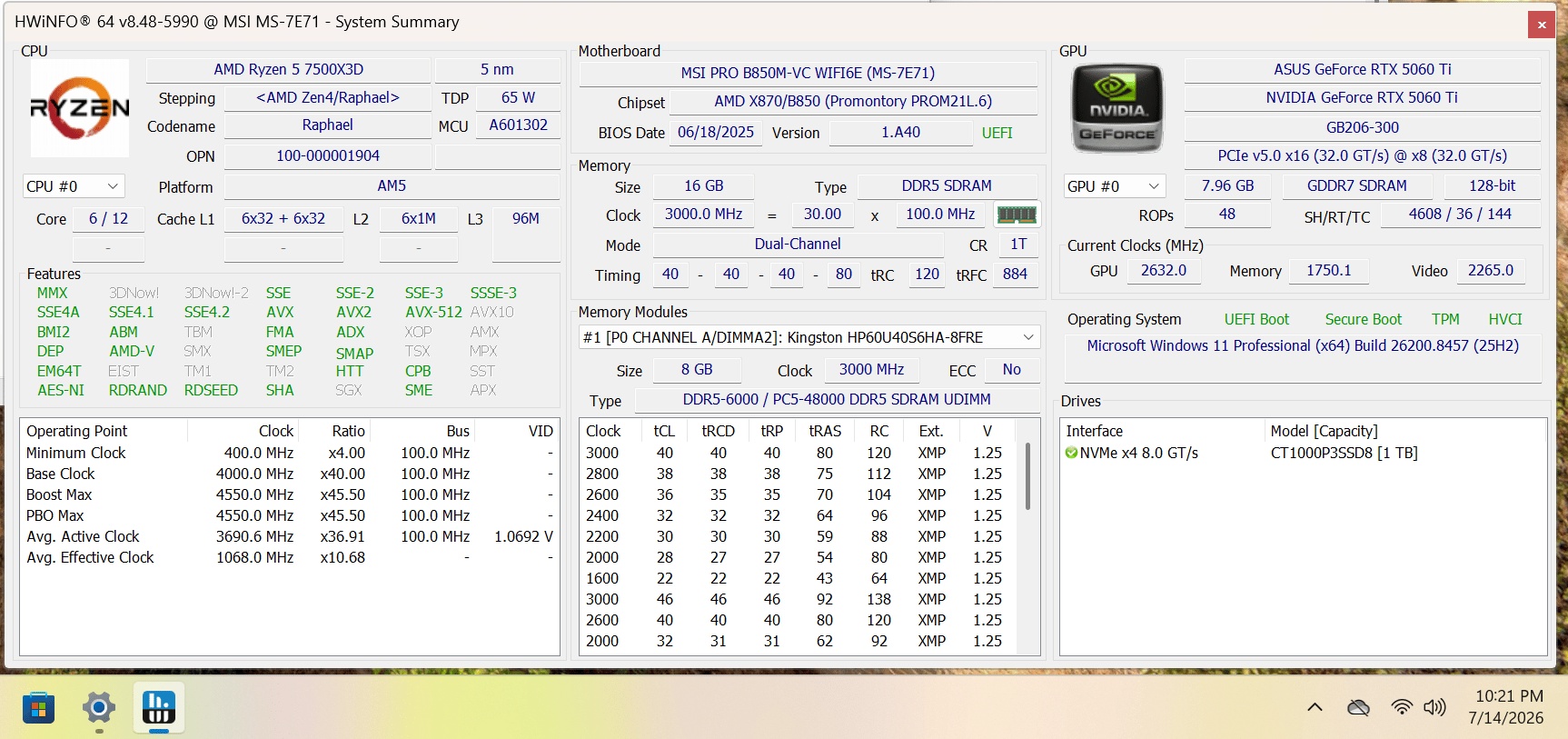Click the AMD Ryzen 5 7500X3D field

(288, 70)
